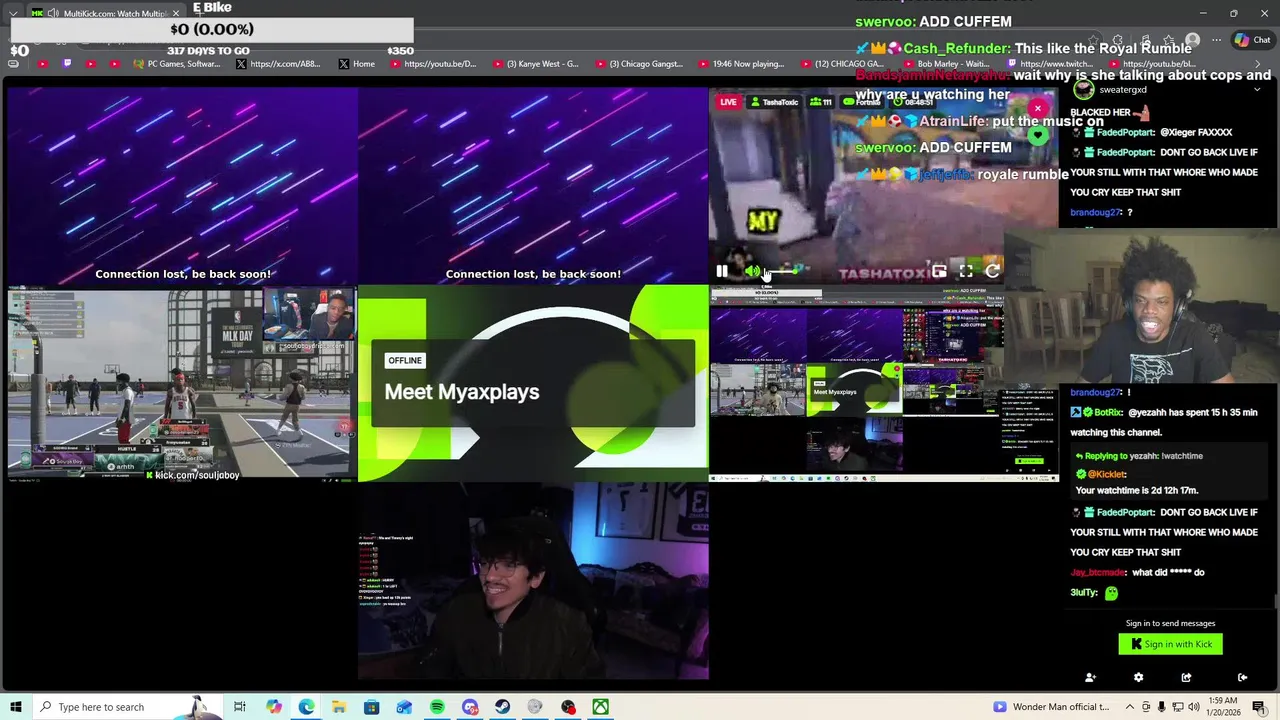Image resolution: width=1280 pixels, height=720 pixels.
Task: Reload the TashaToxic stream player
Action: coord(992,271)
